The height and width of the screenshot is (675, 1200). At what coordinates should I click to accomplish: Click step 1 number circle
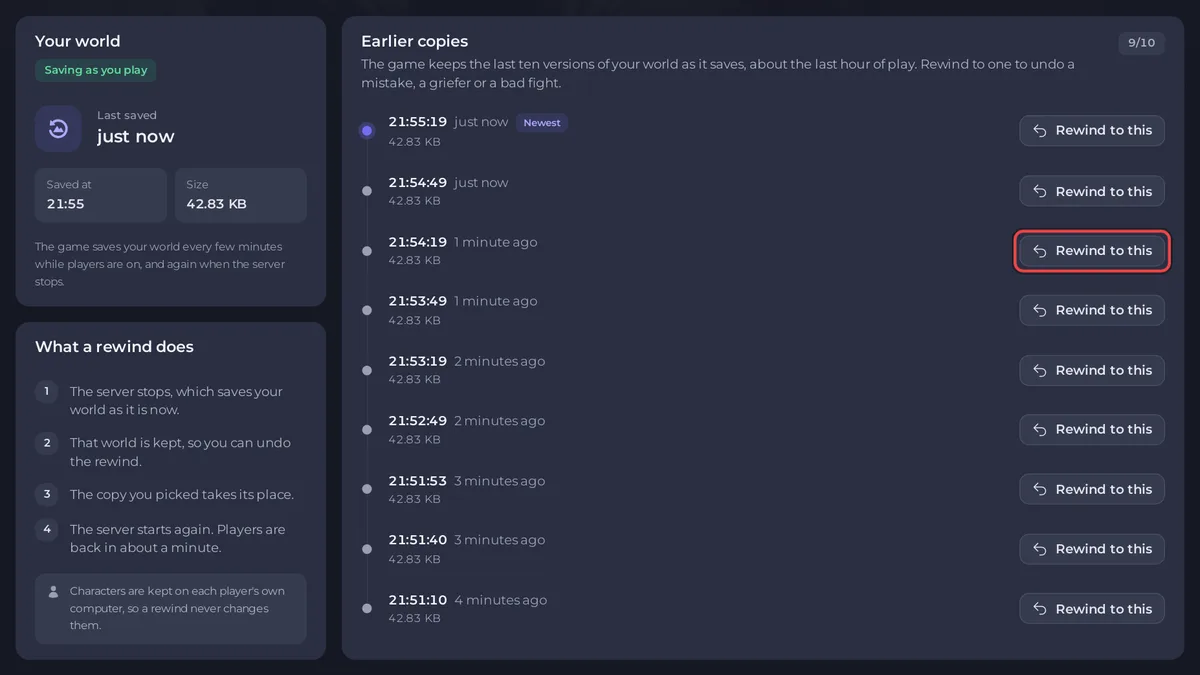[46, 391]
